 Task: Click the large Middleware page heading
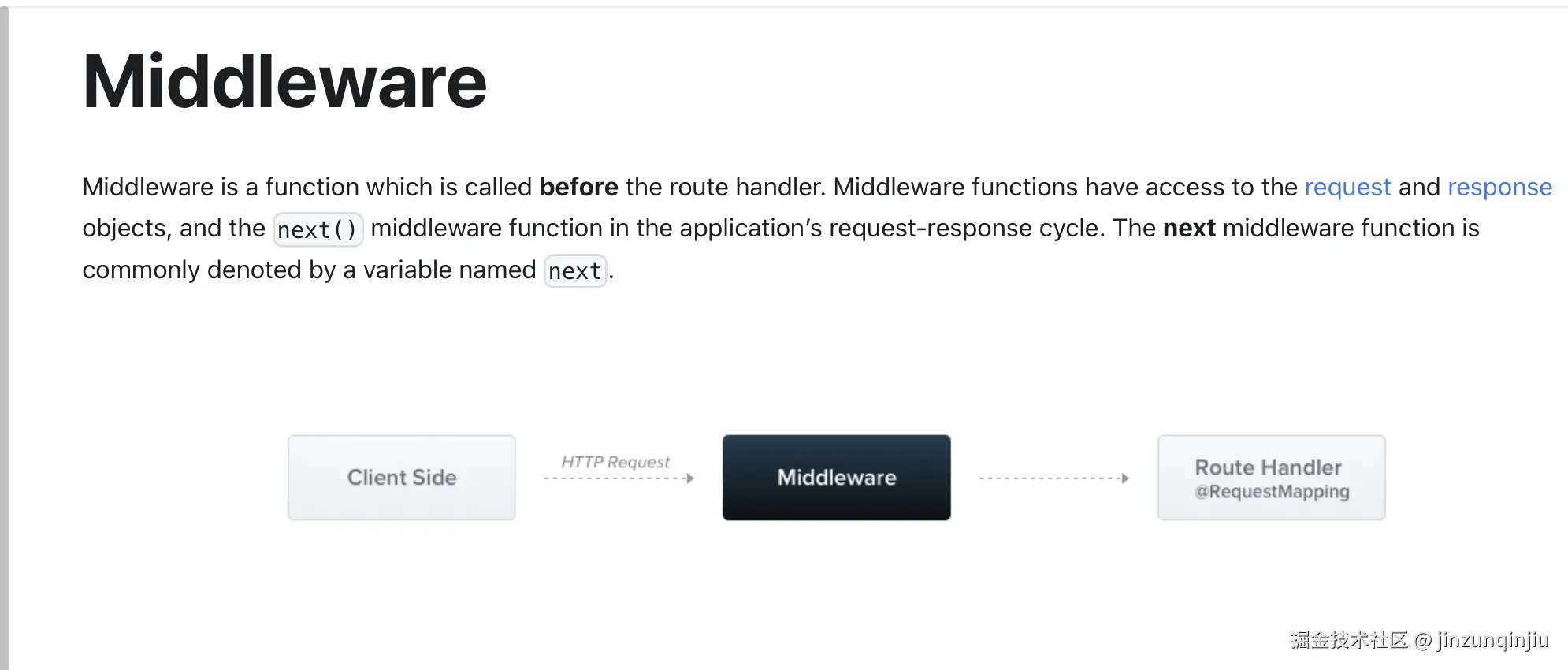coord(284,82)
